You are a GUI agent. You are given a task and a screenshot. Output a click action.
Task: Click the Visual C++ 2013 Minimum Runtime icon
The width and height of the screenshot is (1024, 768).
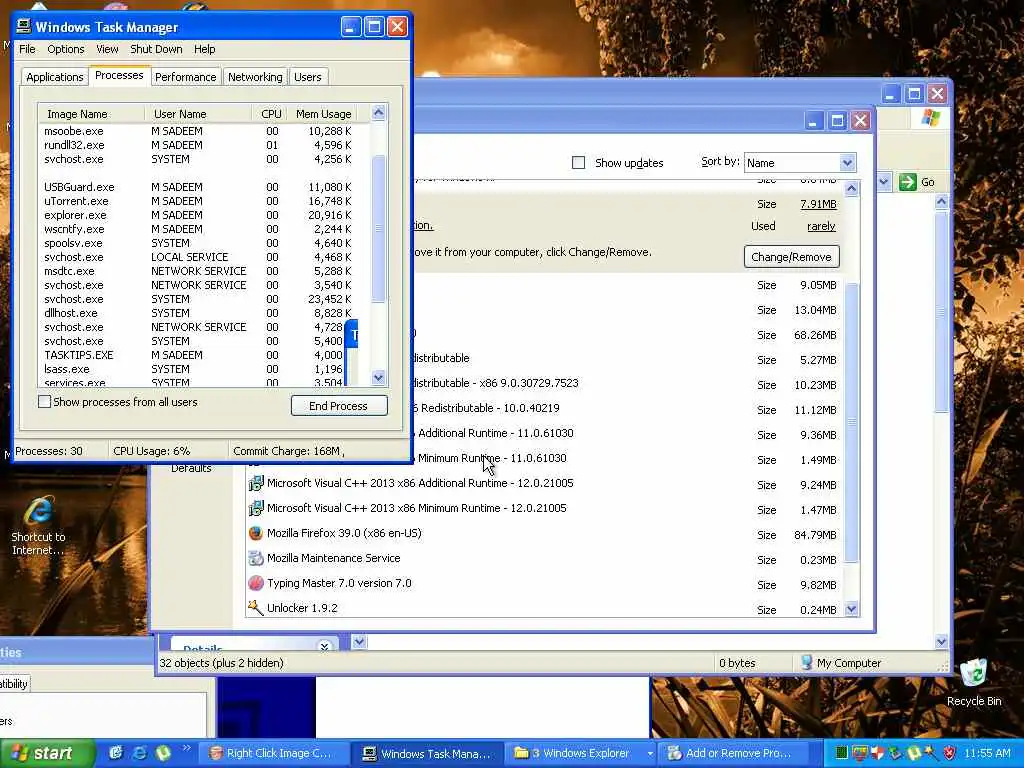click(256, 508)
